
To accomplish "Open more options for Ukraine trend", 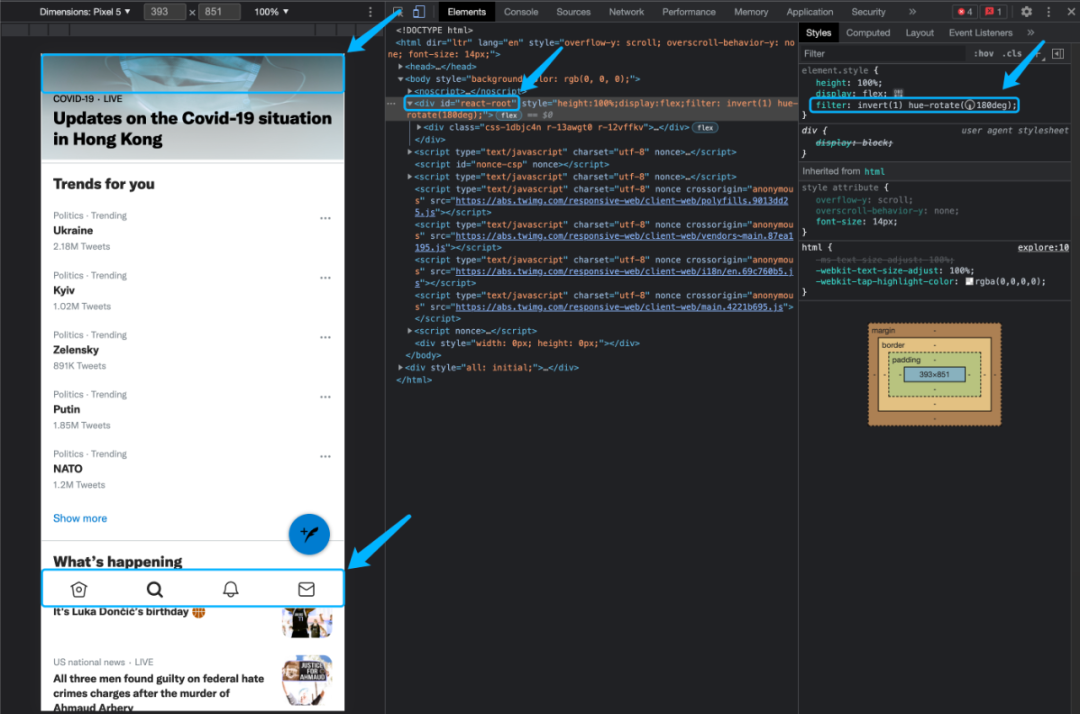I will pos(325,218).
